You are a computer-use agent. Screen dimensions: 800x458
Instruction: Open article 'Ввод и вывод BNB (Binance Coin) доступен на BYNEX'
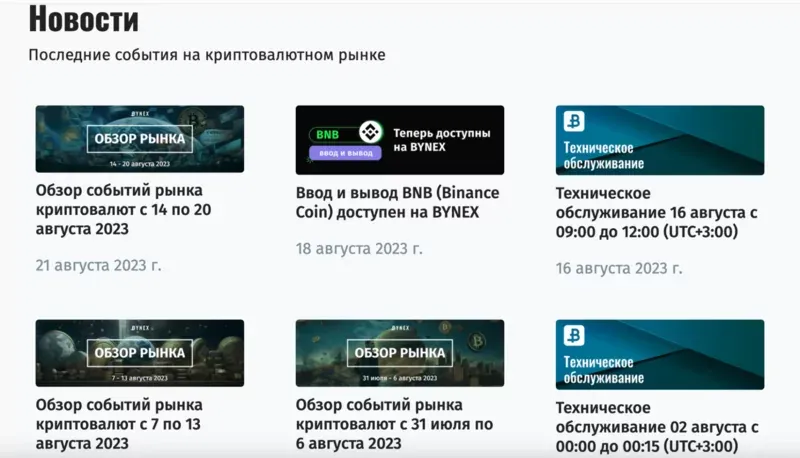click(397, 202)
